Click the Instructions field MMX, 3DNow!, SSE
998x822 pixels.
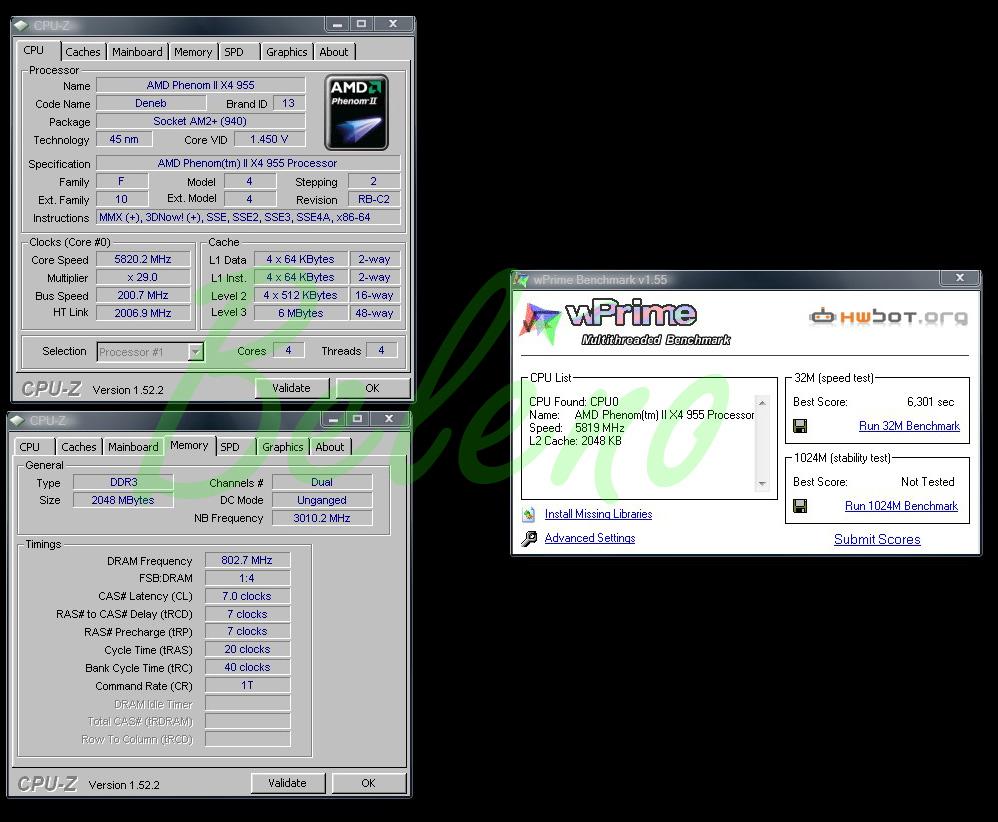pos(248,217)
